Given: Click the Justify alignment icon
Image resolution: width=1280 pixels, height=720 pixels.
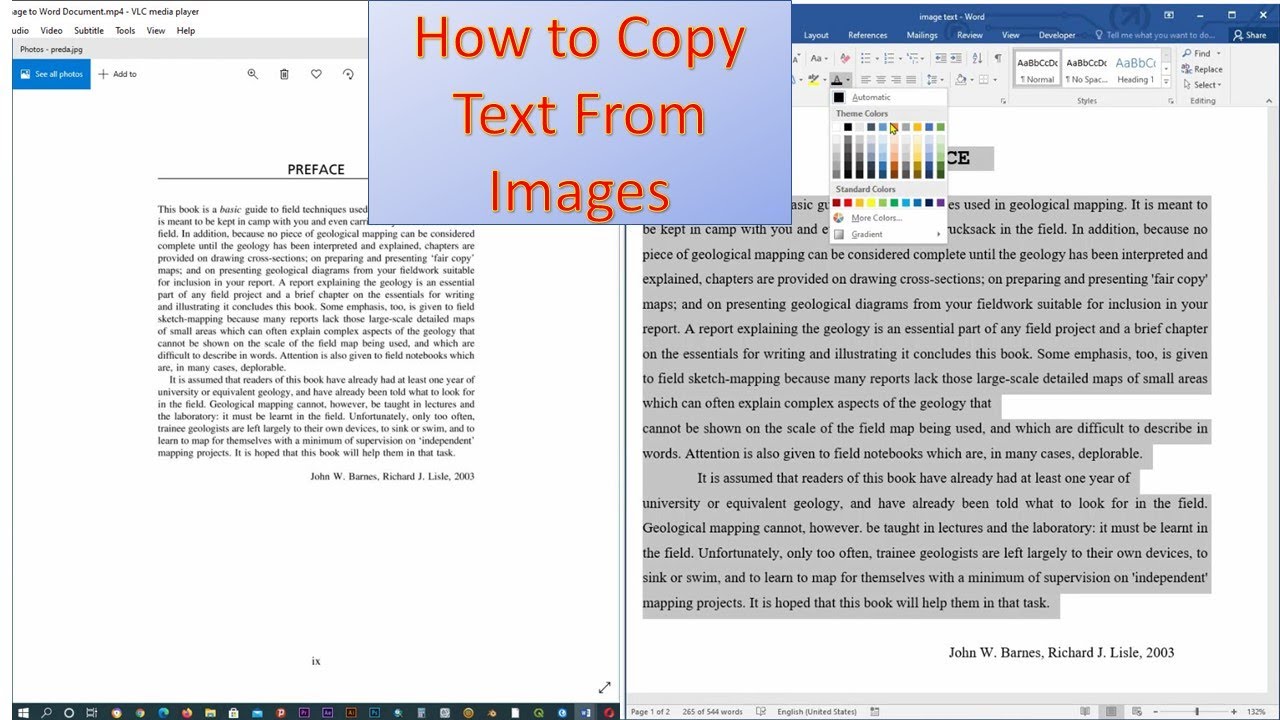Looking at the screenshot, I should (x=911, y=80).
